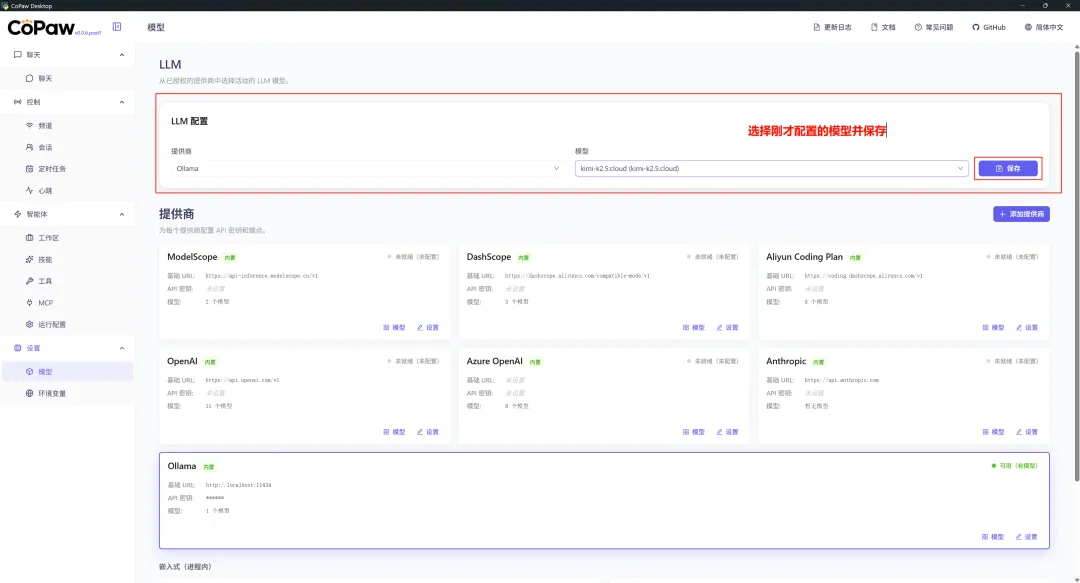
Task: Open 模型 models for Ollama card
Action: (x=993, y=537)
